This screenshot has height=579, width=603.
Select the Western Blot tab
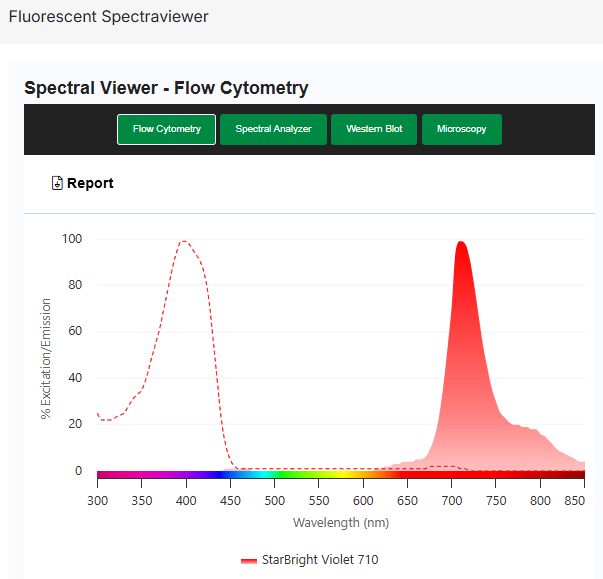(x=374, y=129)
